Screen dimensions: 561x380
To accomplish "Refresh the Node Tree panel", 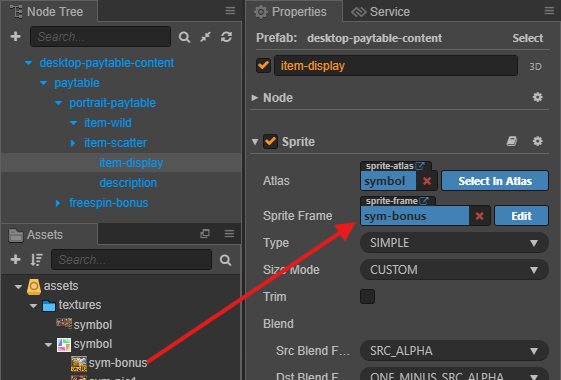I will pyautogui.click(x=226, y=36).
